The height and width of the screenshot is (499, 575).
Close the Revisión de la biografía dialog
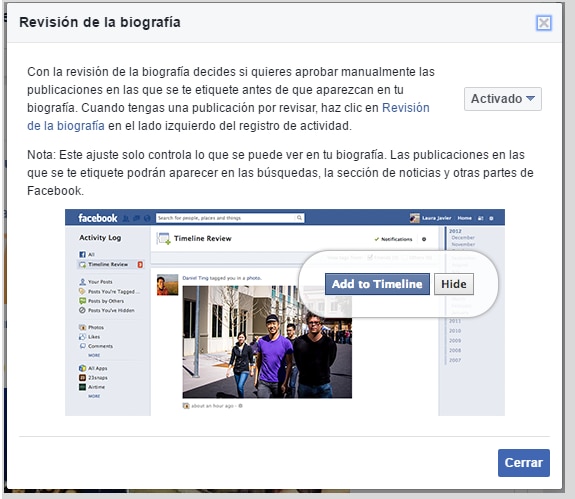(543, 23)
